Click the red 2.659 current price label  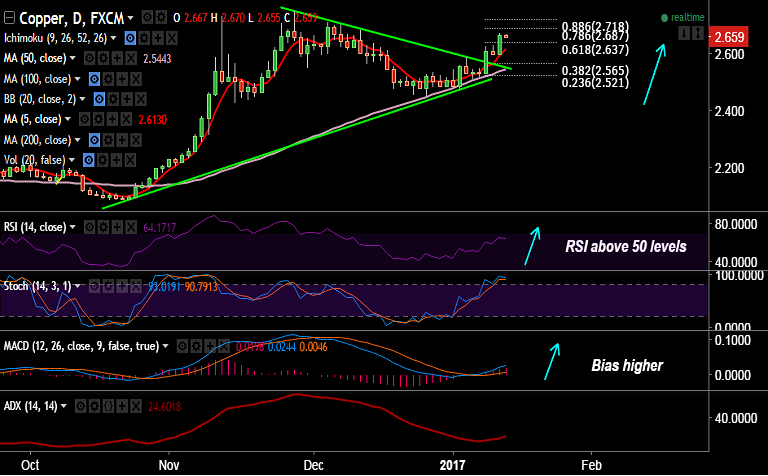pos(729,37)
